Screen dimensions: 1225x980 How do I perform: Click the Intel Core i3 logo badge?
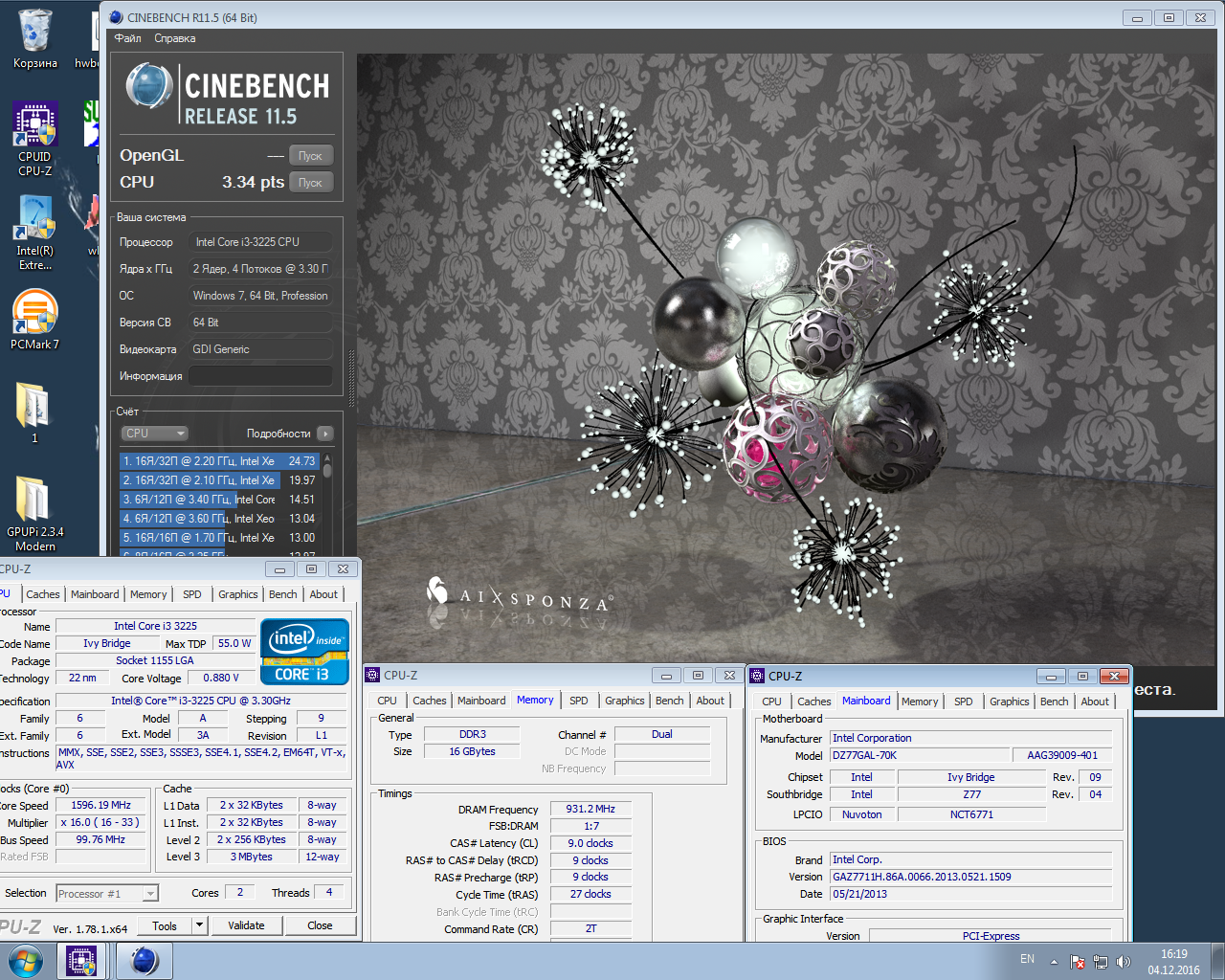point(304,652)
